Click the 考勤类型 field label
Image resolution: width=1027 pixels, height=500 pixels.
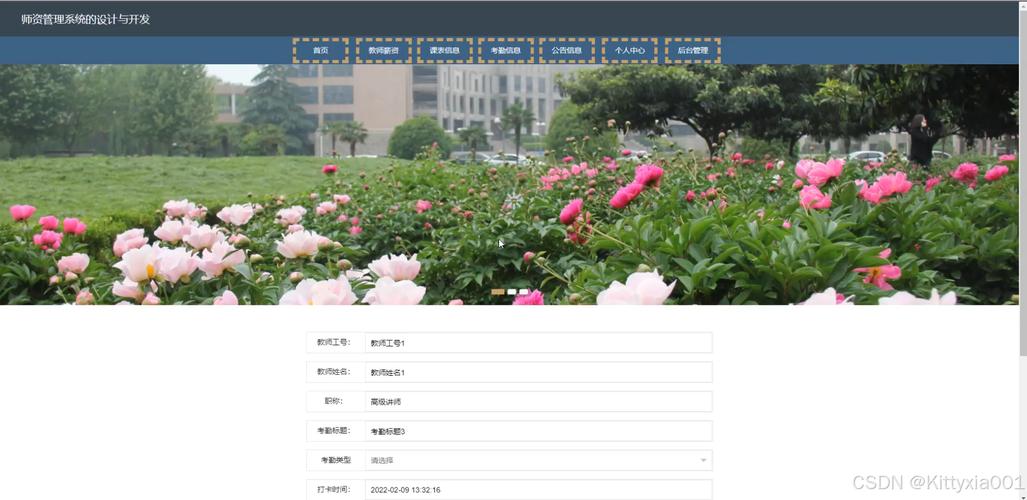[x=336, y=460]
